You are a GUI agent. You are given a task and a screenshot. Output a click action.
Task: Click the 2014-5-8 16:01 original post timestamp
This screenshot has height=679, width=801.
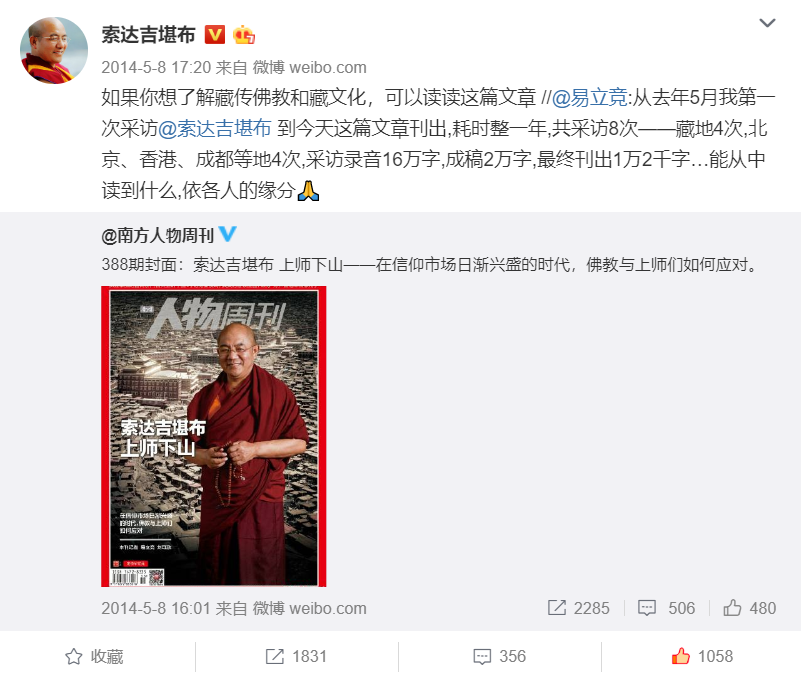pos(156,608)
